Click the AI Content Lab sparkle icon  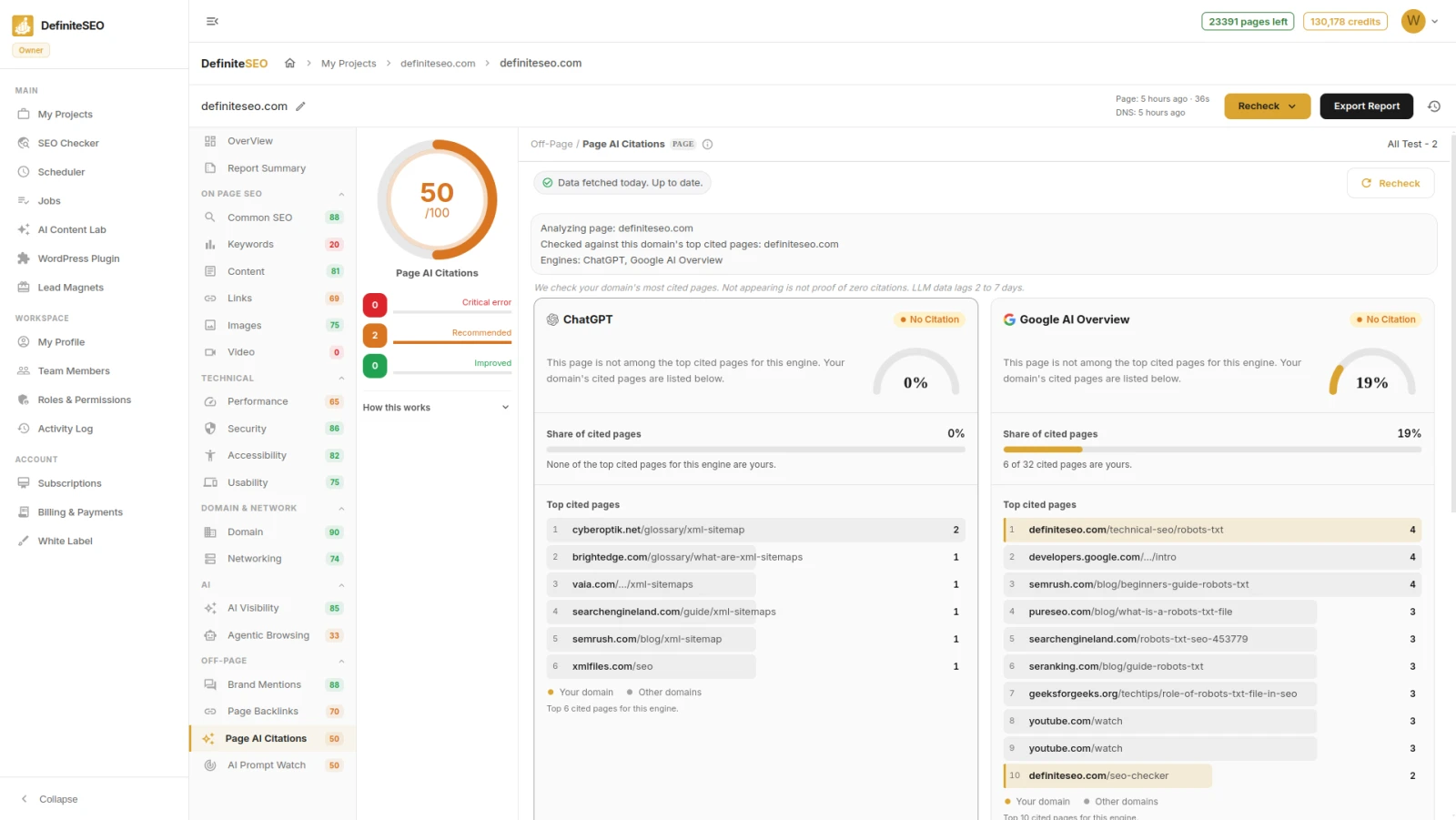point(24,229)
